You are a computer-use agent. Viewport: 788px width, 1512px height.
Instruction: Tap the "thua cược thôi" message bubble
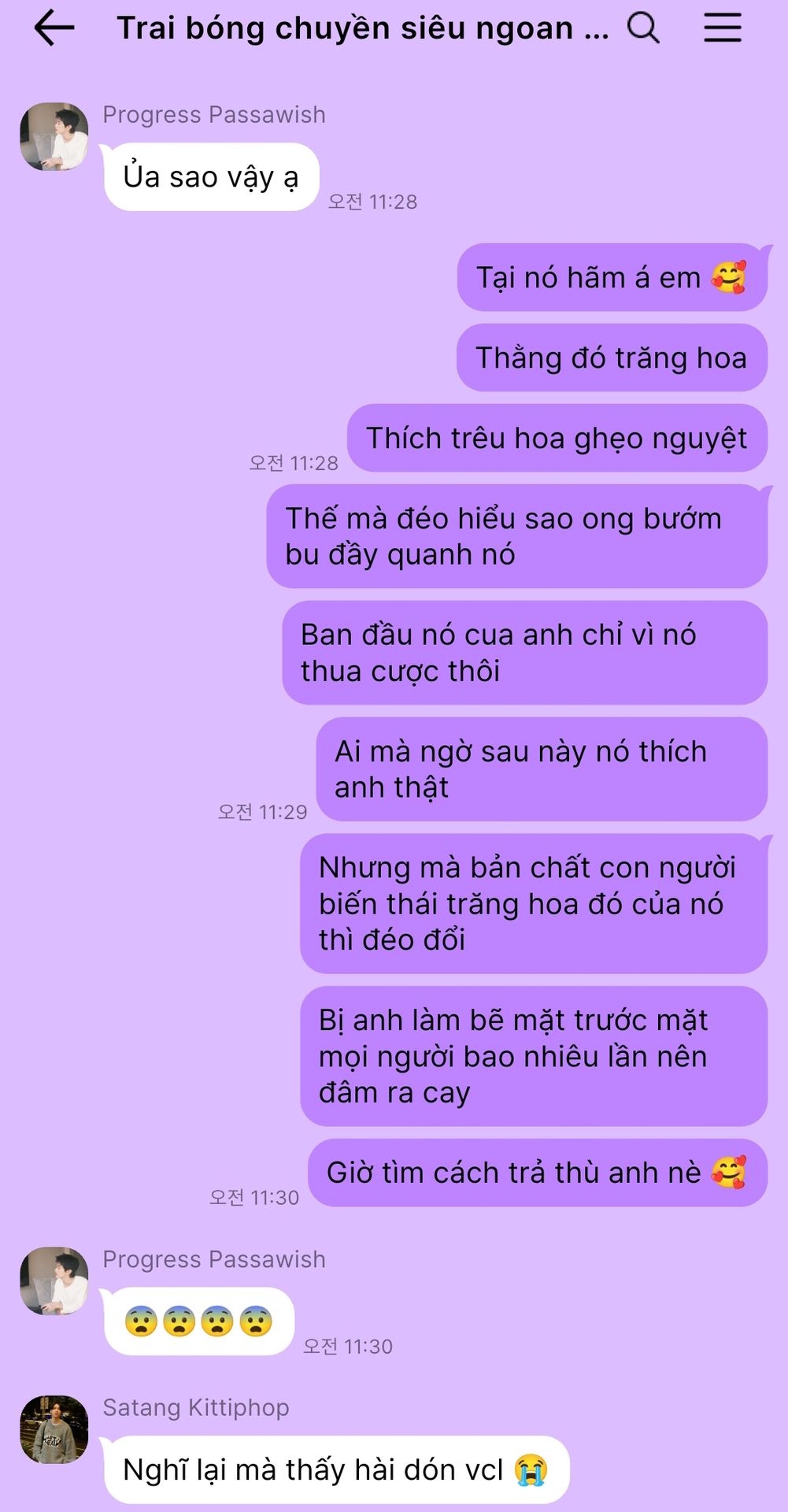[x=525, y=653]
